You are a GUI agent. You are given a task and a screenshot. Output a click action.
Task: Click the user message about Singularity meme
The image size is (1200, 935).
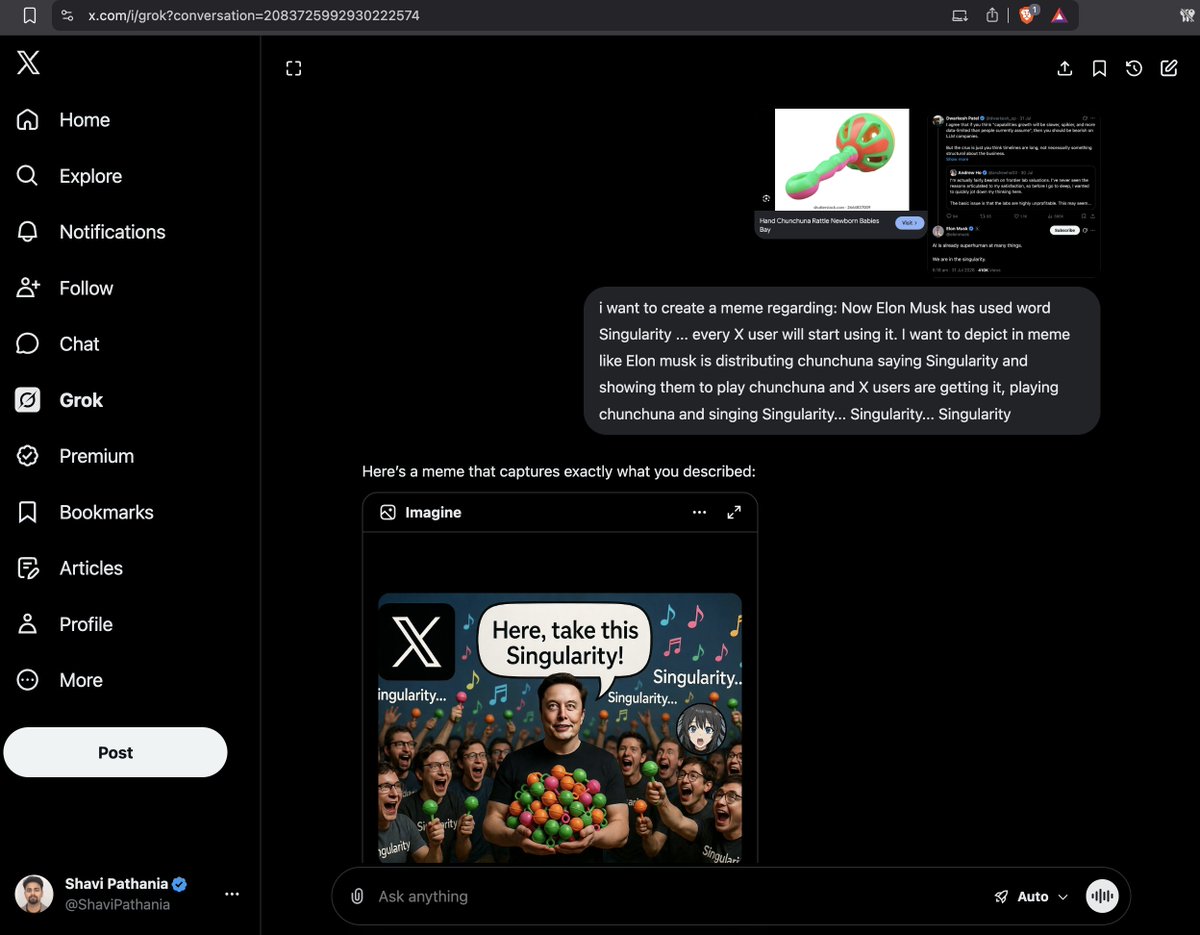point(842,361)
